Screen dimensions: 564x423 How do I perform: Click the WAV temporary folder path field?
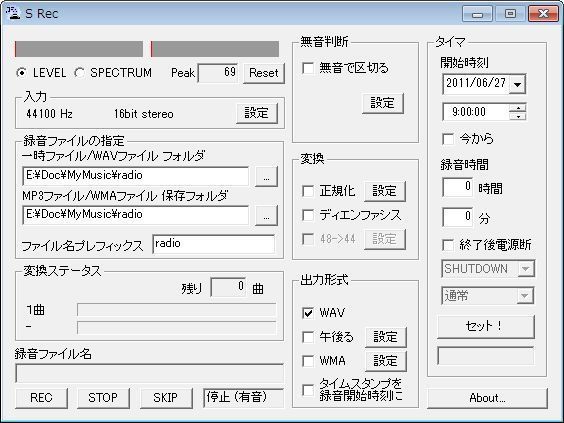pyautogui.click(x=135, y=176)
